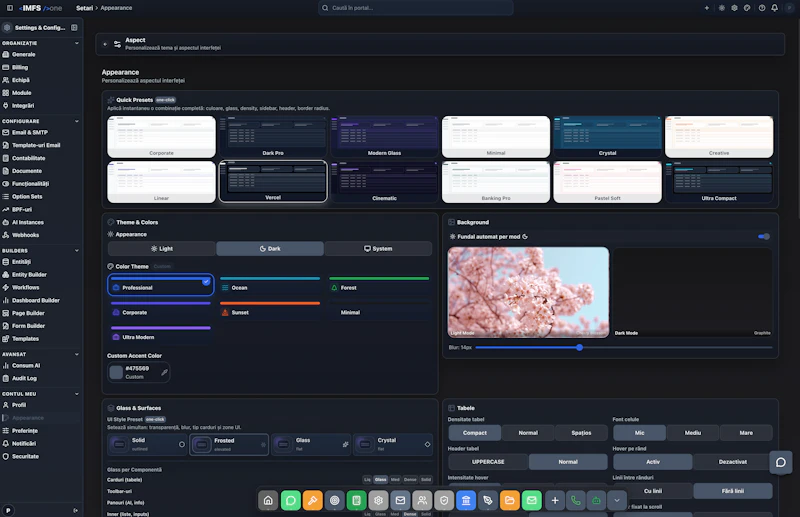Select Cu linii row lines option
Image resolution: width=800 pixels, height=517 pixels.
click(x=653, y=491)
